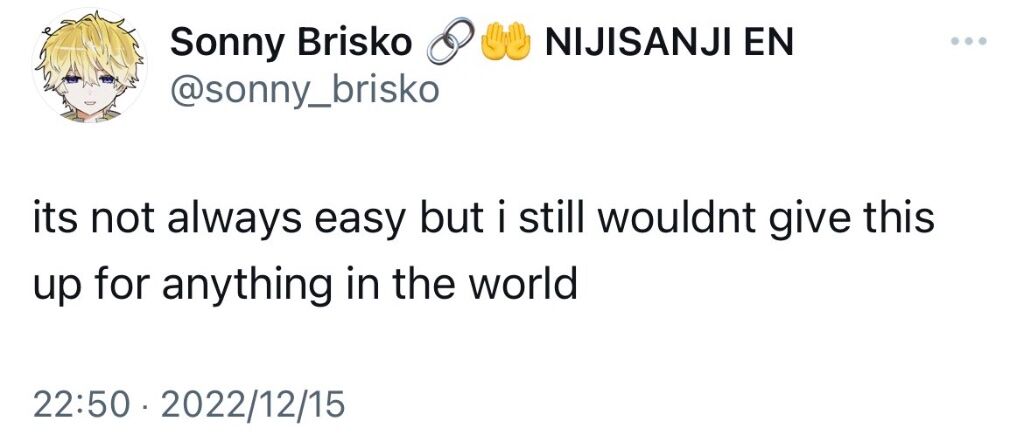Open Sonny Brisko's profile via display name
This screenshot has width=1024, height=442.
(291, 44)
